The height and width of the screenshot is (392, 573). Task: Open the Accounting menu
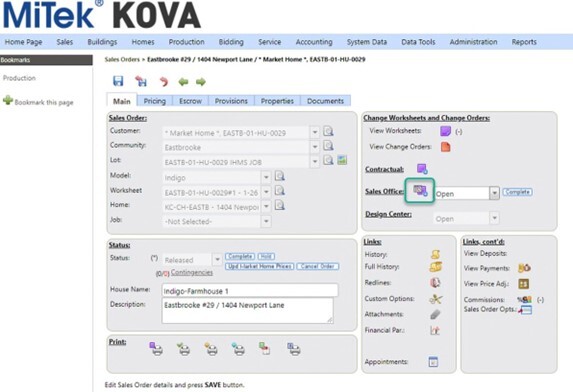[x=314, y=42]
